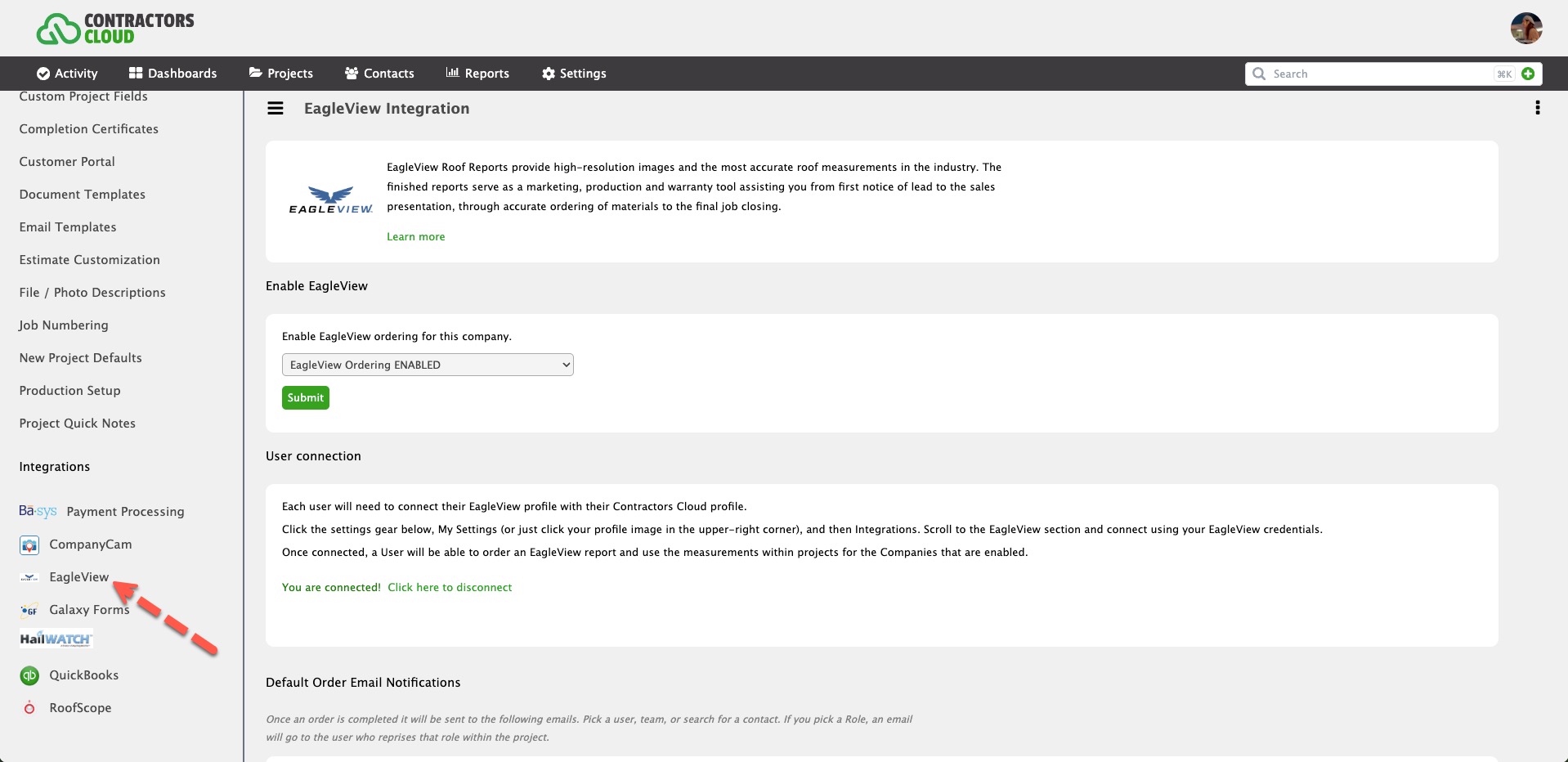Open Production Setup settings

(70, 391)
